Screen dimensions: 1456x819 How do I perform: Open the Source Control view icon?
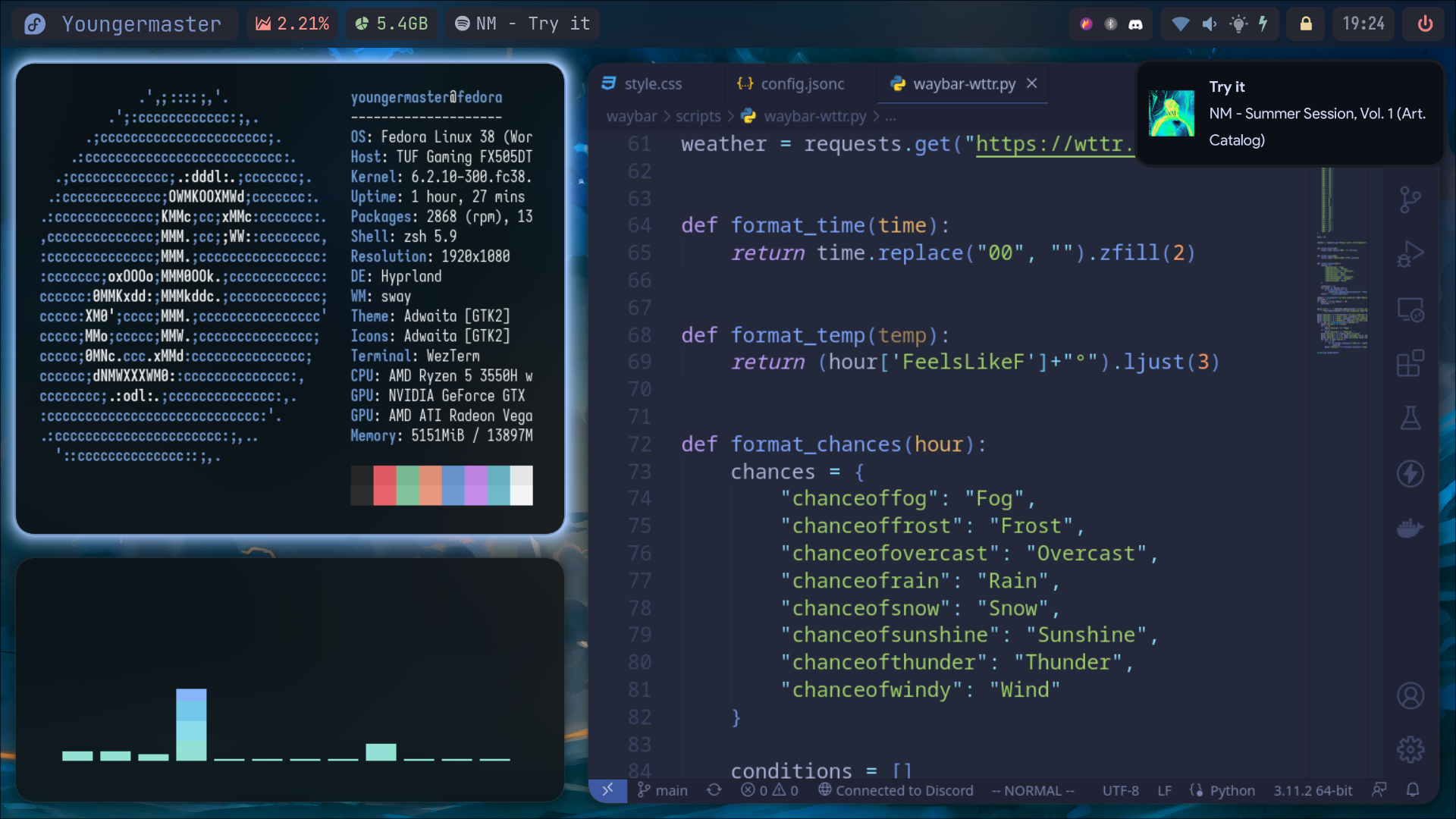1410,200
